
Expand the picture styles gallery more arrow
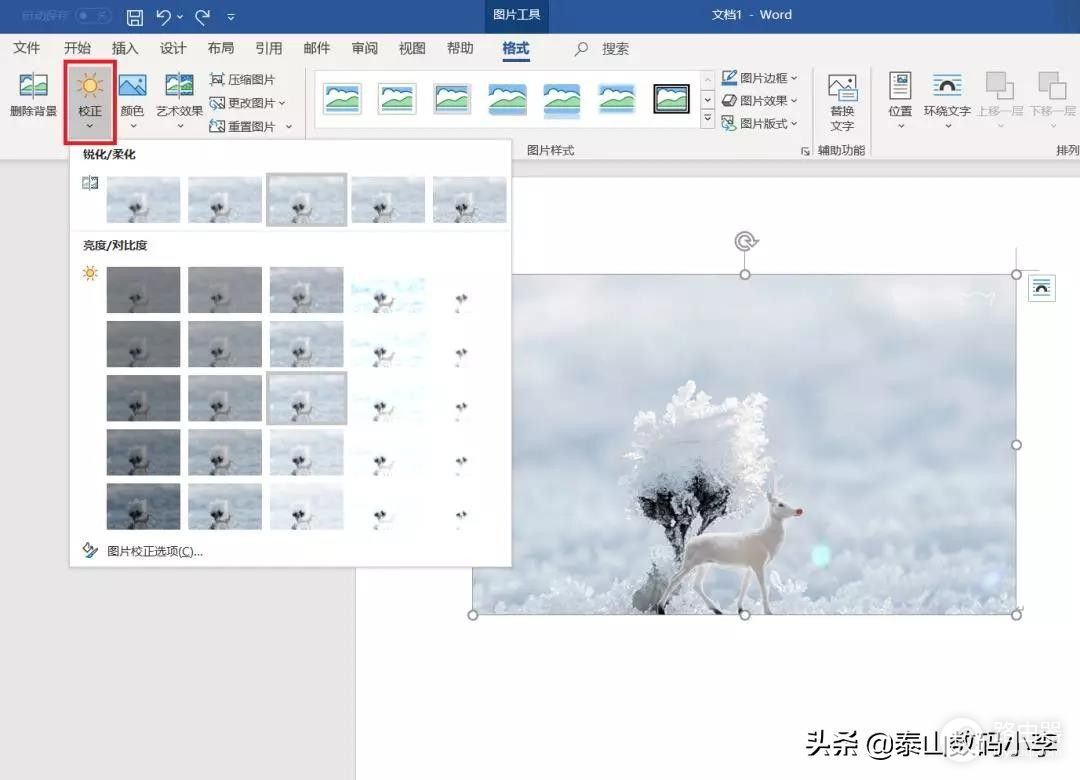pyautogui.click(x=708, y=121)
